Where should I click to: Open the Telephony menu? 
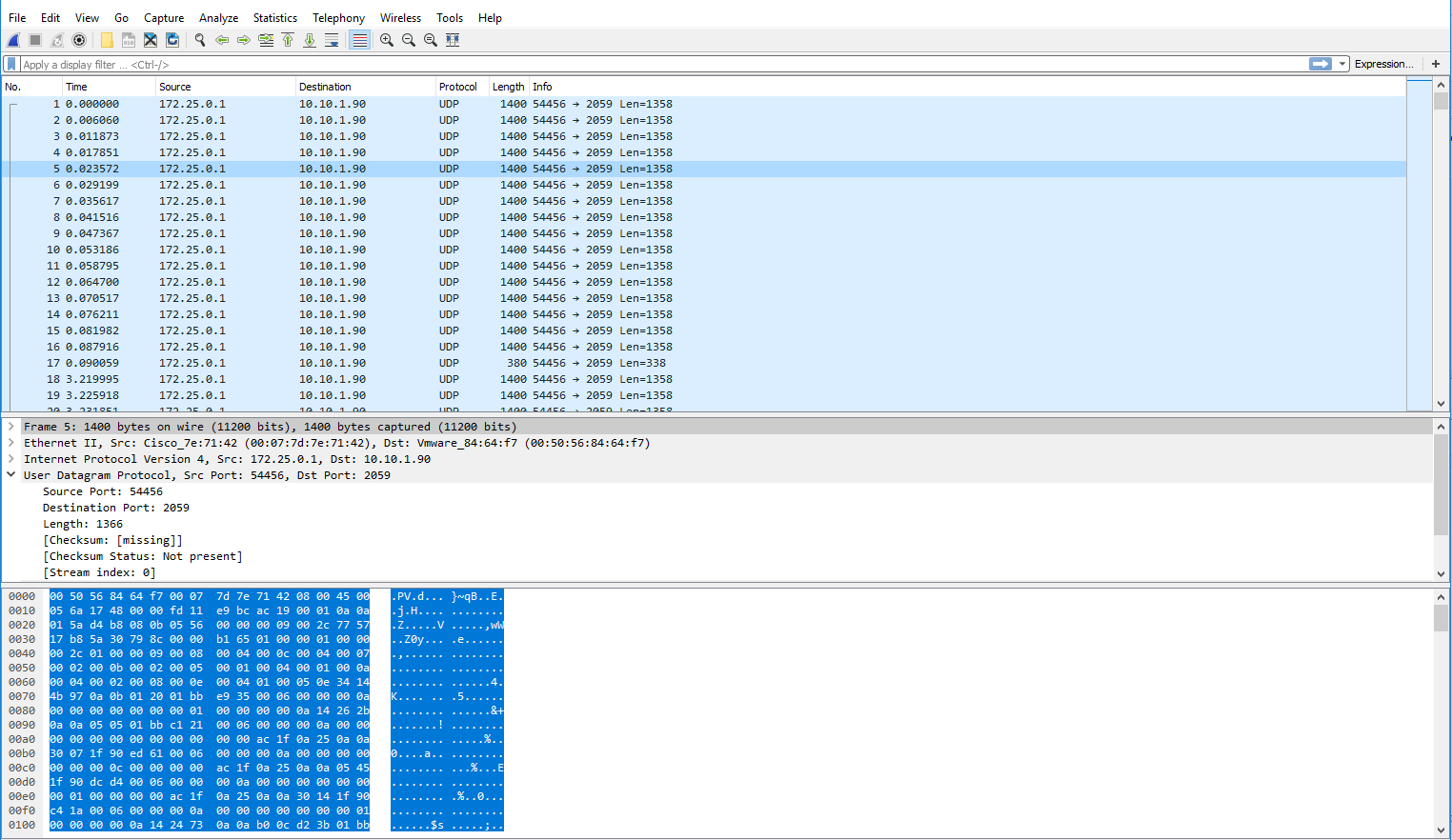(338, 17)
